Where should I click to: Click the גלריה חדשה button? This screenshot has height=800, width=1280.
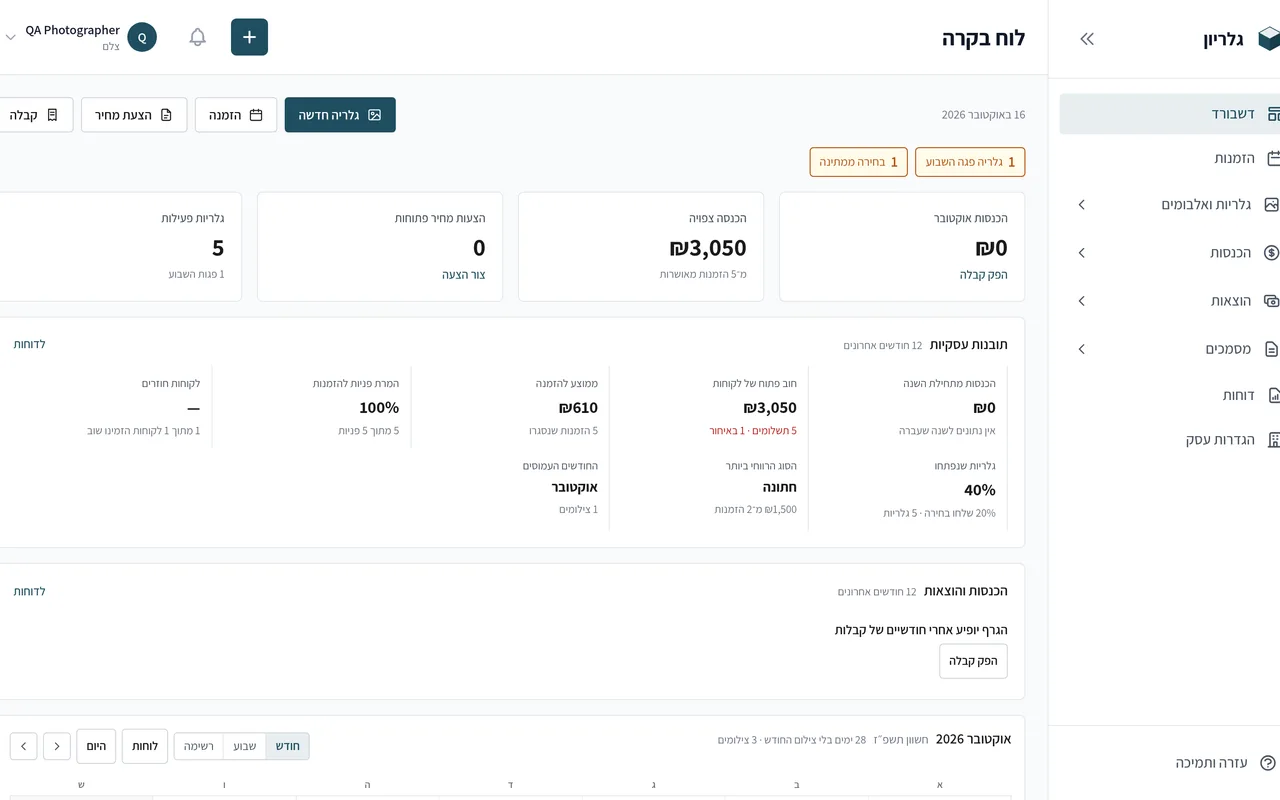pyautogui.click(x=340, y=115)
